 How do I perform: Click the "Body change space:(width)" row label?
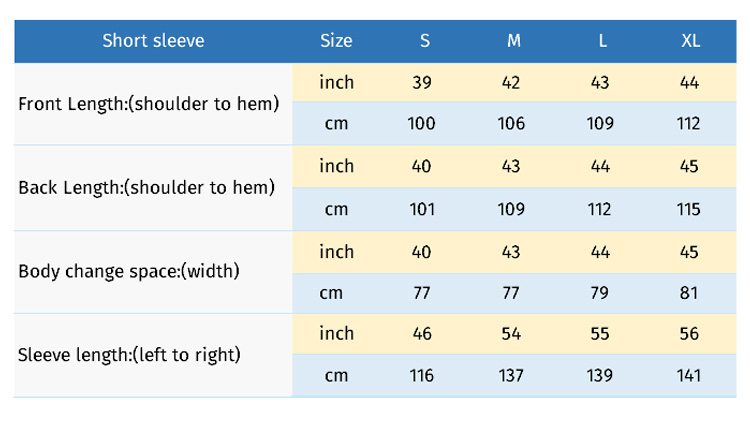tap(129, 271)
